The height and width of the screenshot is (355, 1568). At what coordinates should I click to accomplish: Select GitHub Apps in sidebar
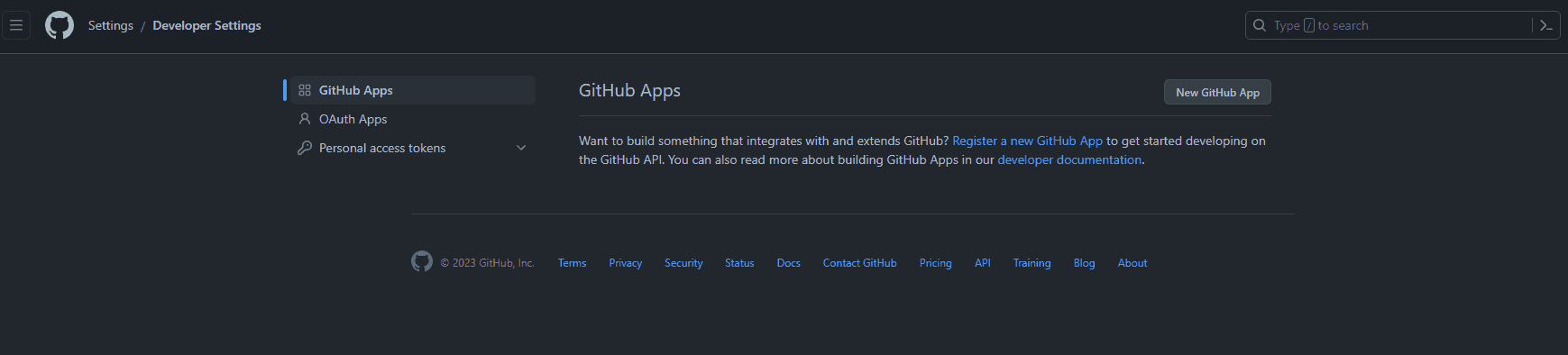[x=413, y=90]
